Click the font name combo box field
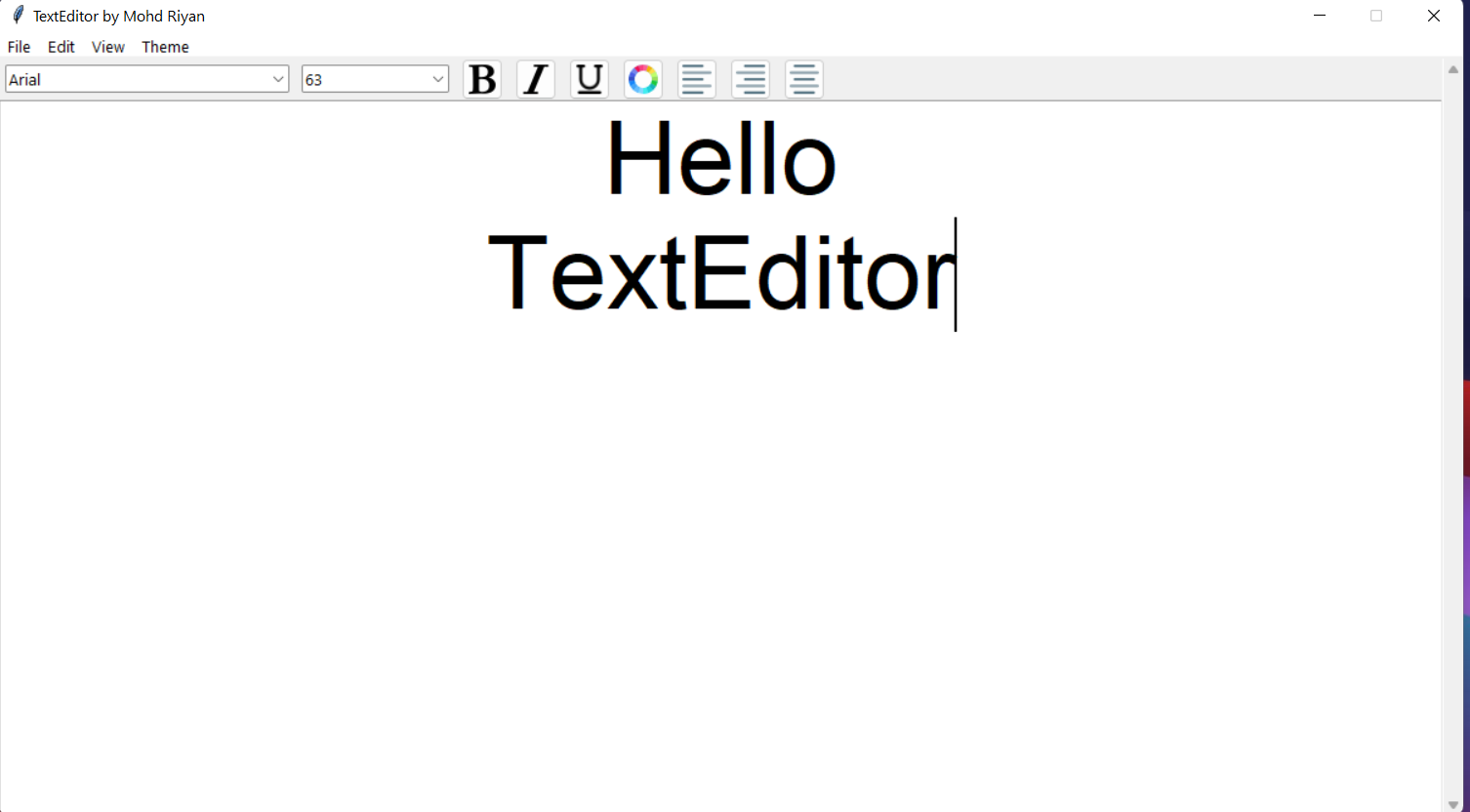 (137, 79)
